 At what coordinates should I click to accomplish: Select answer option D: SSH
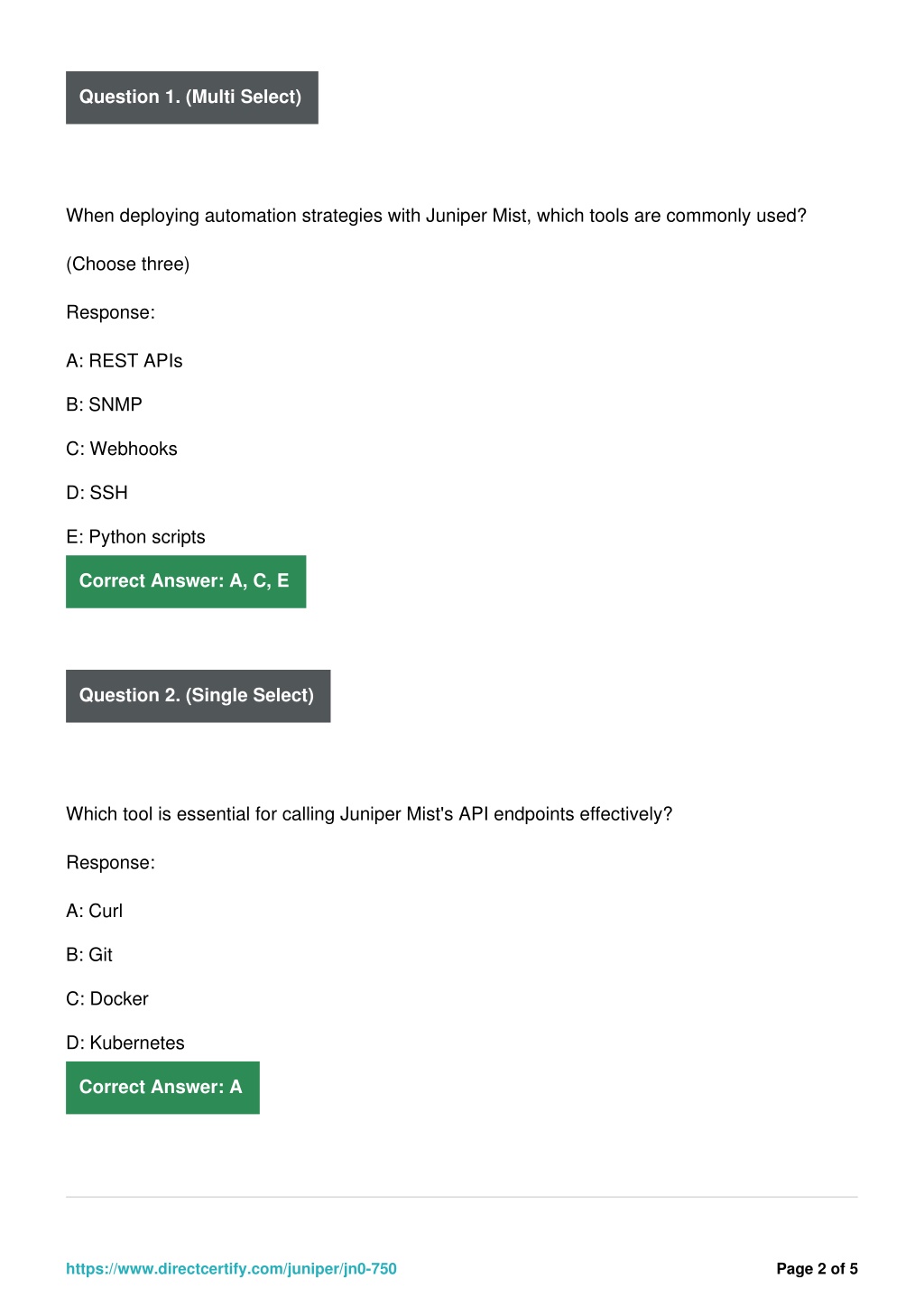(x=97, y=493)
